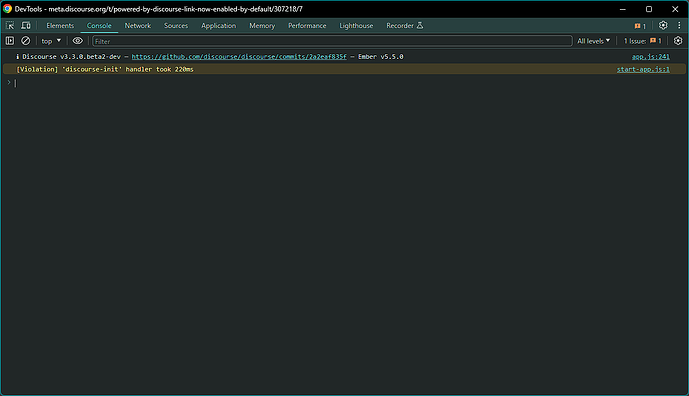Open the GitHub discourse commits link
This screenshot has width=689, height=396.
pyautogui.click(x=239, y=57)
